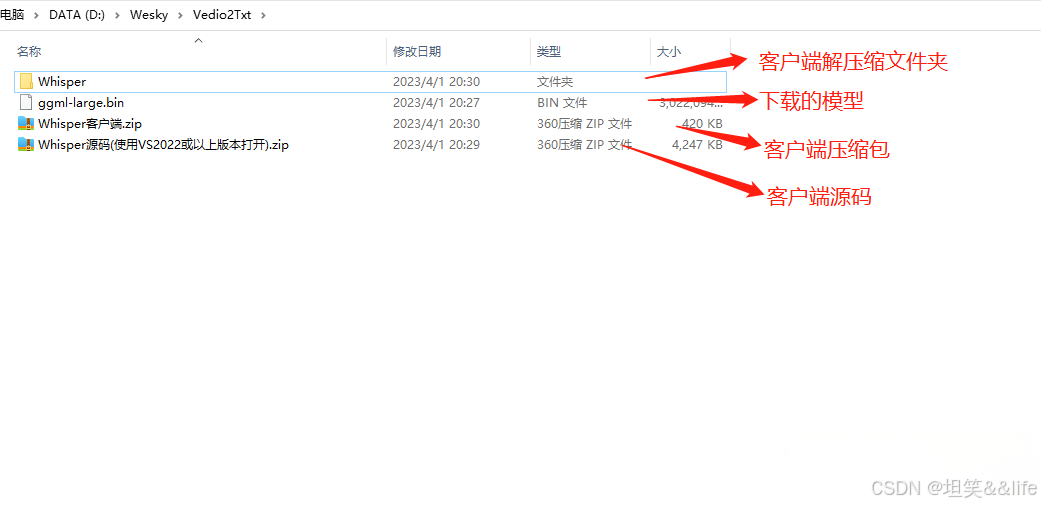
Task: Navigate to Wesky in the breadcrumb
Action: click(151, 15)
